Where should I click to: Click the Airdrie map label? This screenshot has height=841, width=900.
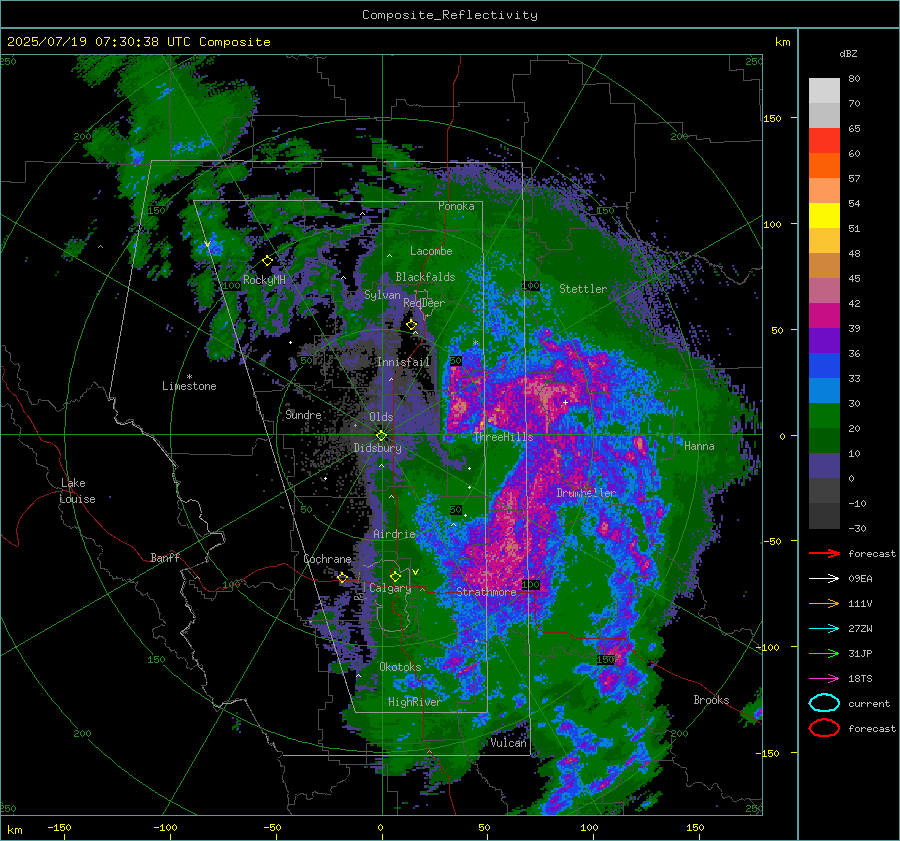(394, 534)
